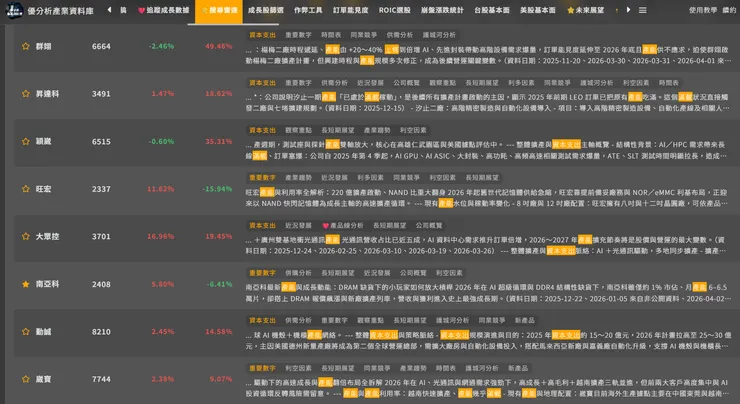Click the 49.46% value in 6664 row

point(219,46)
